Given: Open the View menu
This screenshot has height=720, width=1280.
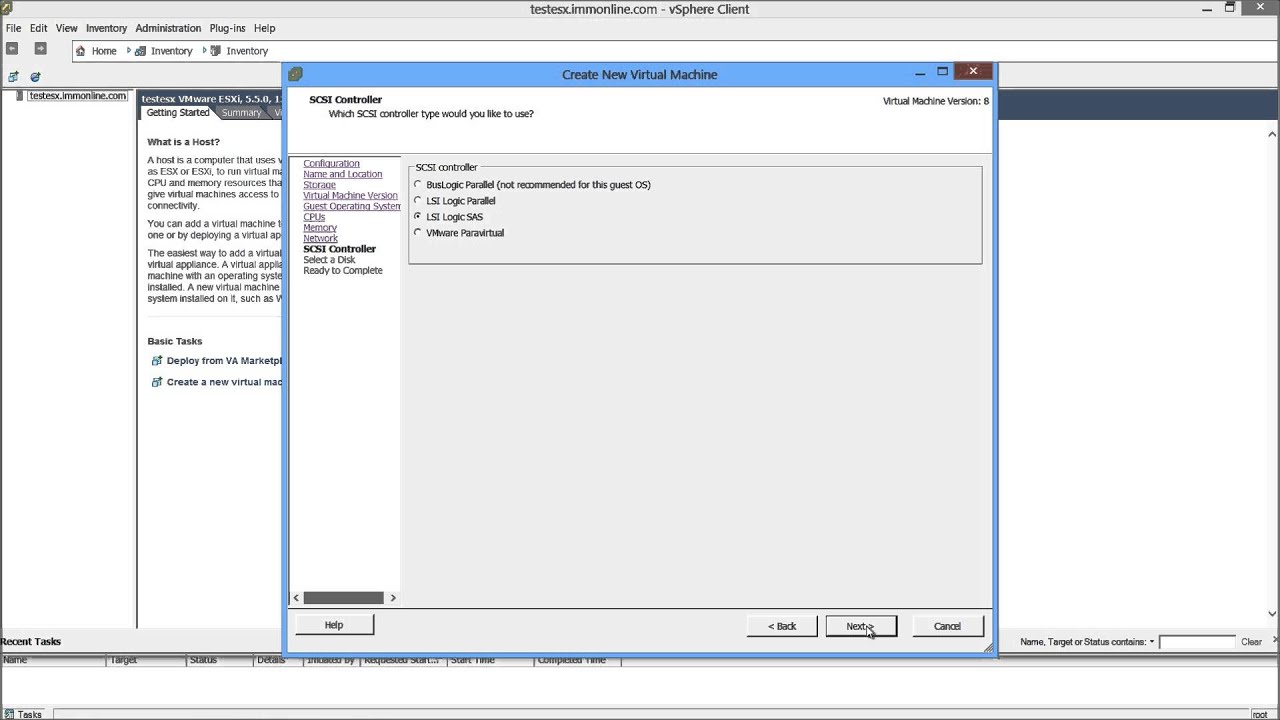Looking at the screenshot, I should coord(67,28).
